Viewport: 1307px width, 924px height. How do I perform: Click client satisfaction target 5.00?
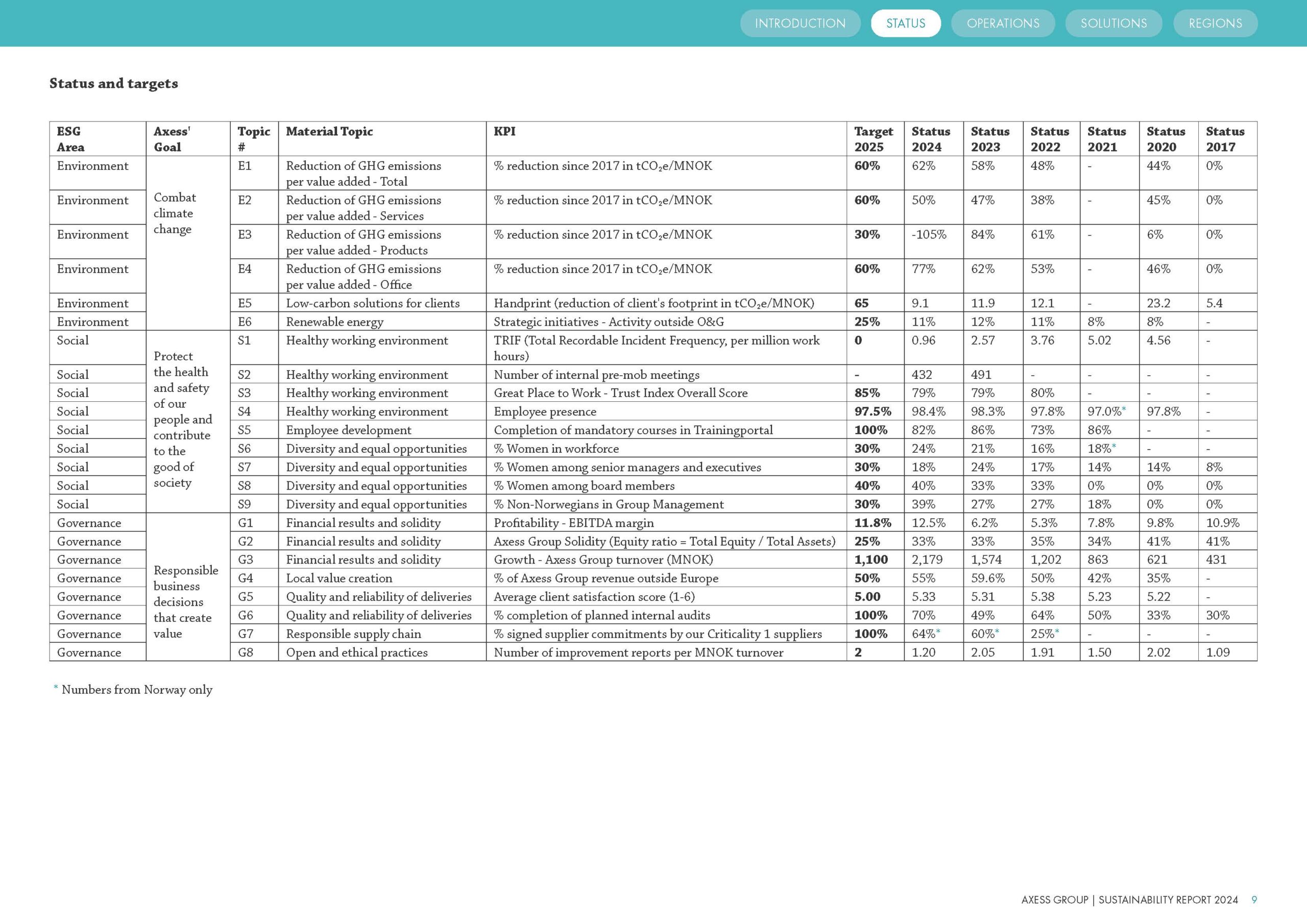click(x=867, y=597)
